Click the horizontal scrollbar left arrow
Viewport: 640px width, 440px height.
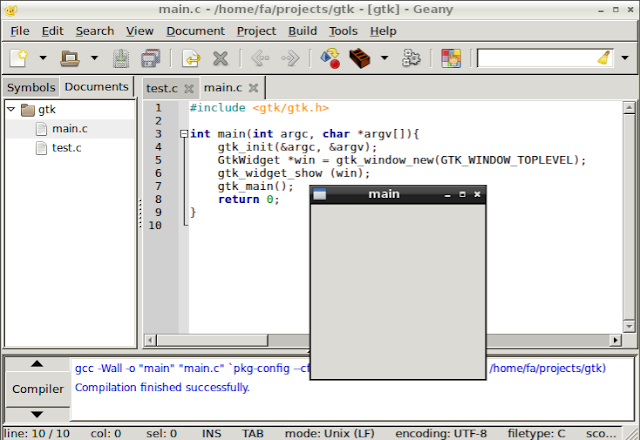pos(151,340)
